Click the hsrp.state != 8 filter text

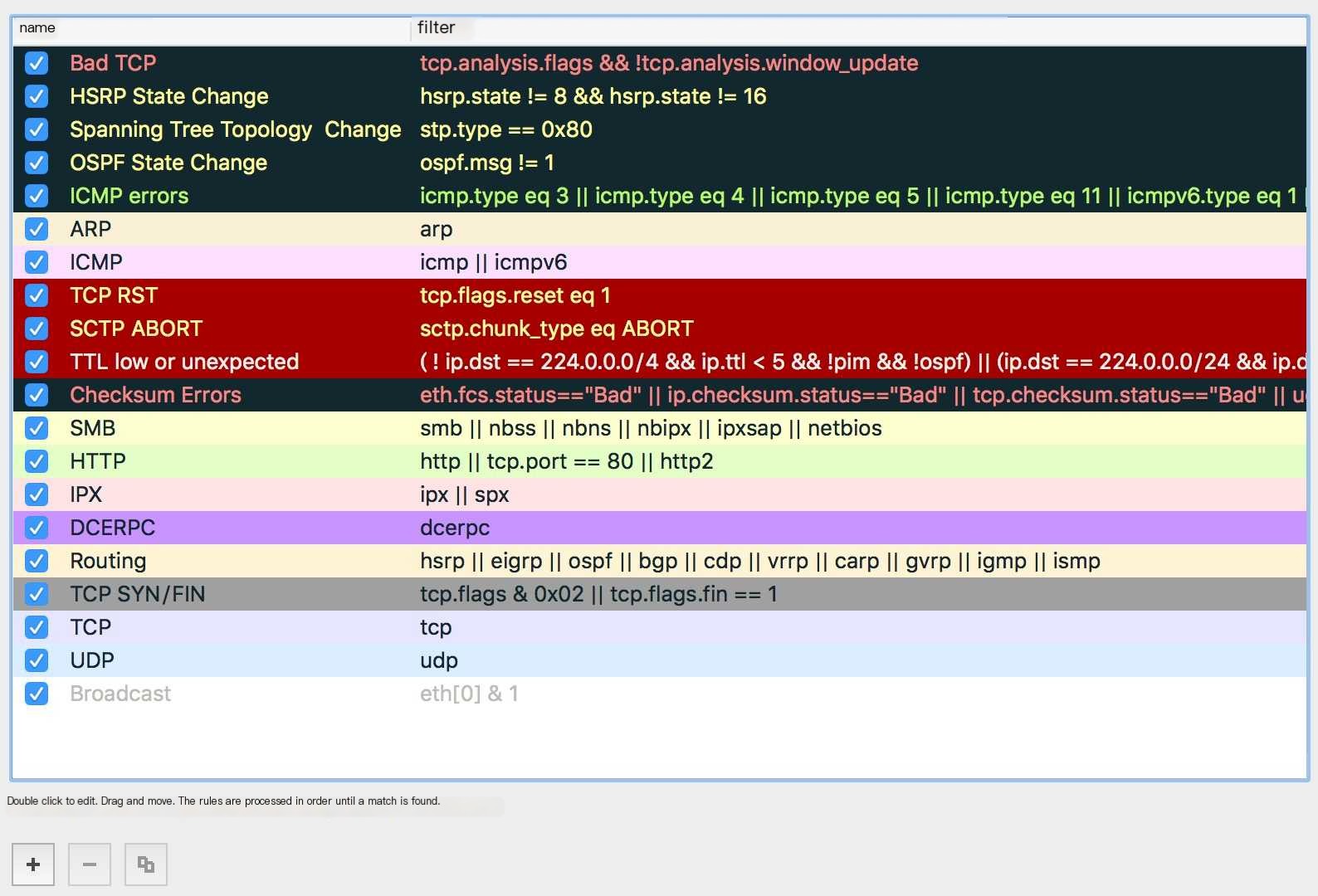[x=593, y=96]
